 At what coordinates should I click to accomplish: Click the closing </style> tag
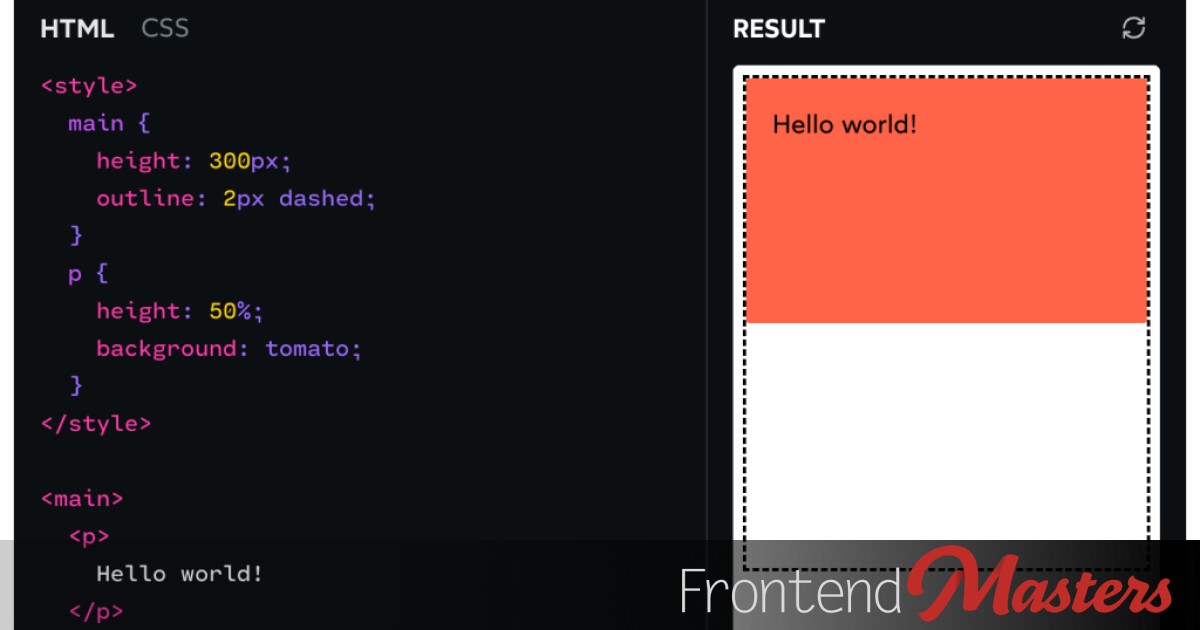[x=96, y=423]
